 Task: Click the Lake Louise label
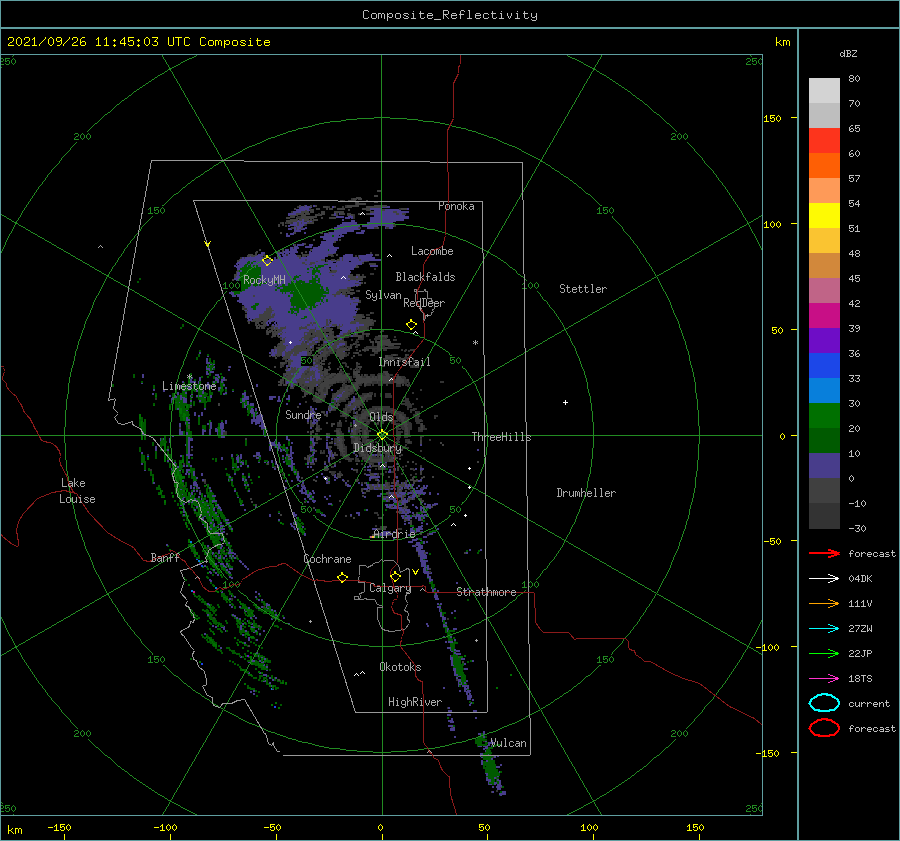pos(77,491)
